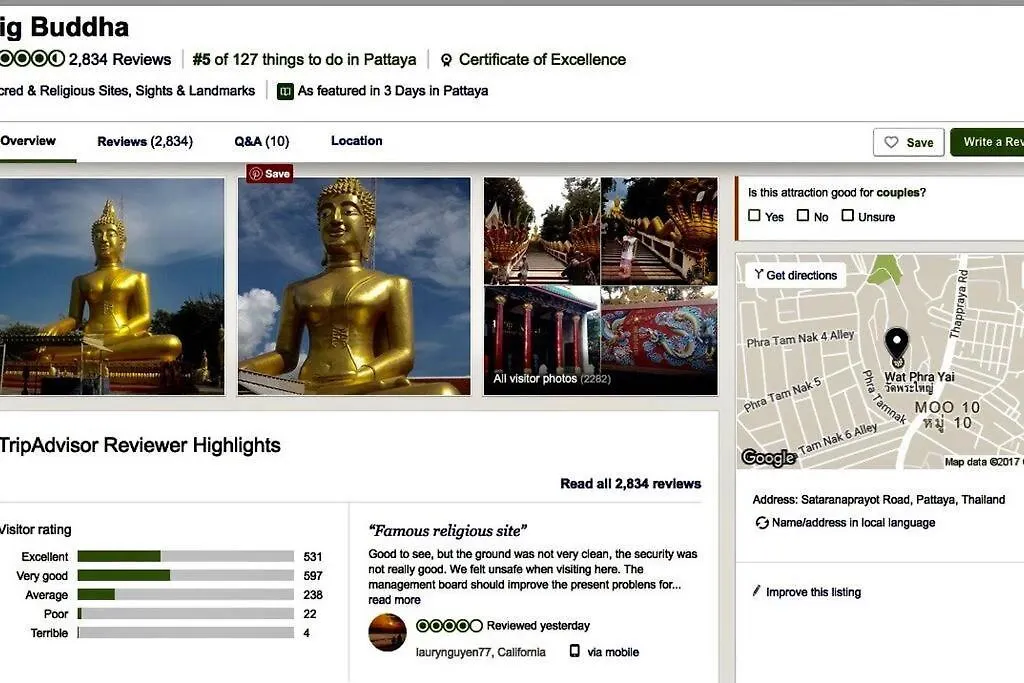This screenshot has height=683, width=1024.
Task: Filter by the Excellent rating bar
Action: tap(185, 556)
